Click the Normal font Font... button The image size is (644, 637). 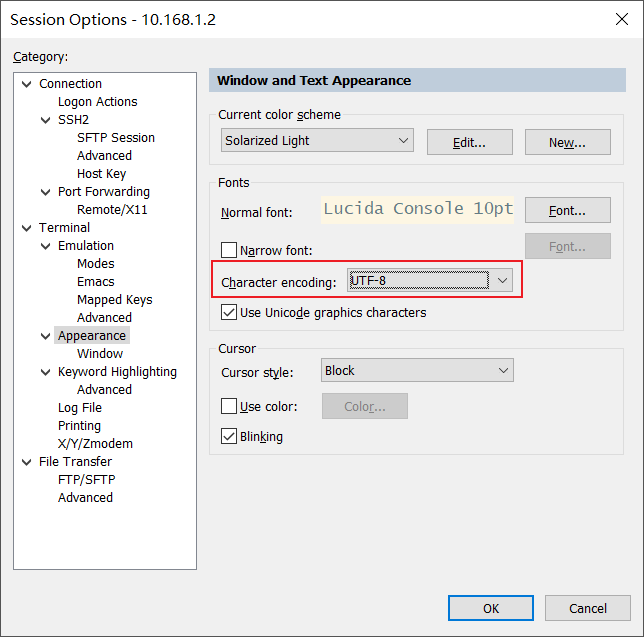pos(567,210)
